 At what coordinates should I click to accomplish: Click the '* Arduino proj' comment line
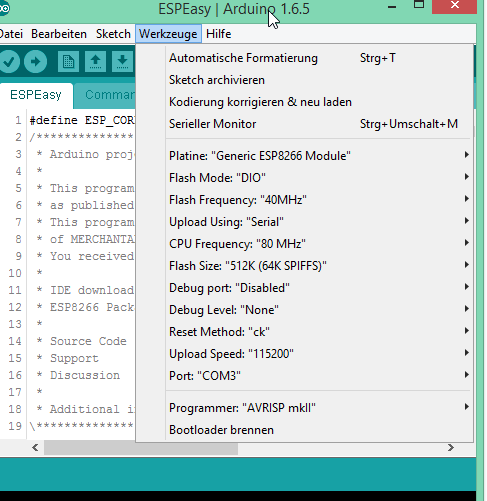[x=85, y=155]
